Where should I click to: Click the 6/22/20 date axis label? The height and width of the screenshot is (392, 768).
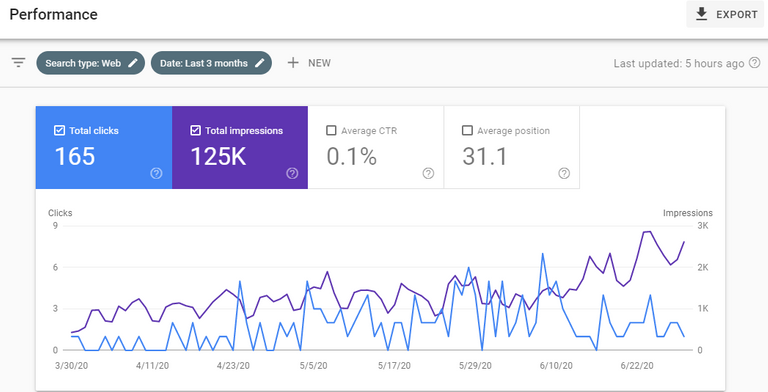pyautogui.click(x=637, y=366)
